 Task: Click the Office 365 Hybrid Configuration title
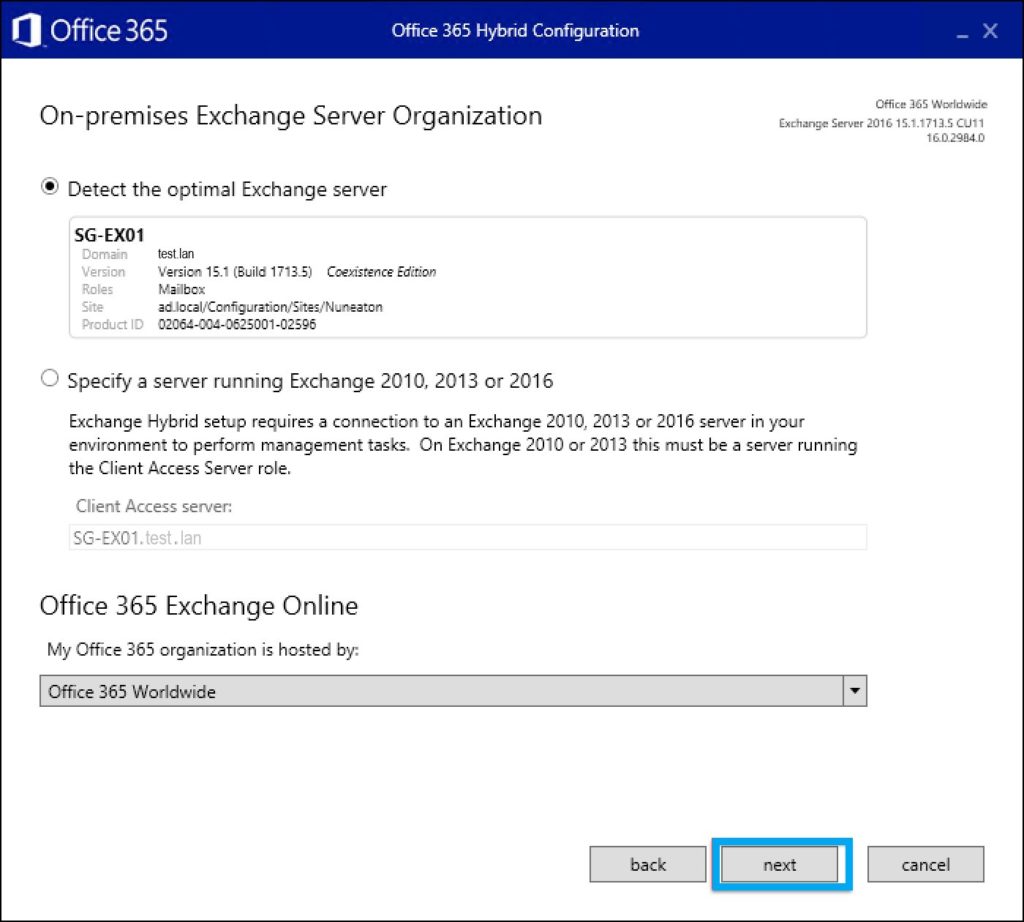[515, 31]
